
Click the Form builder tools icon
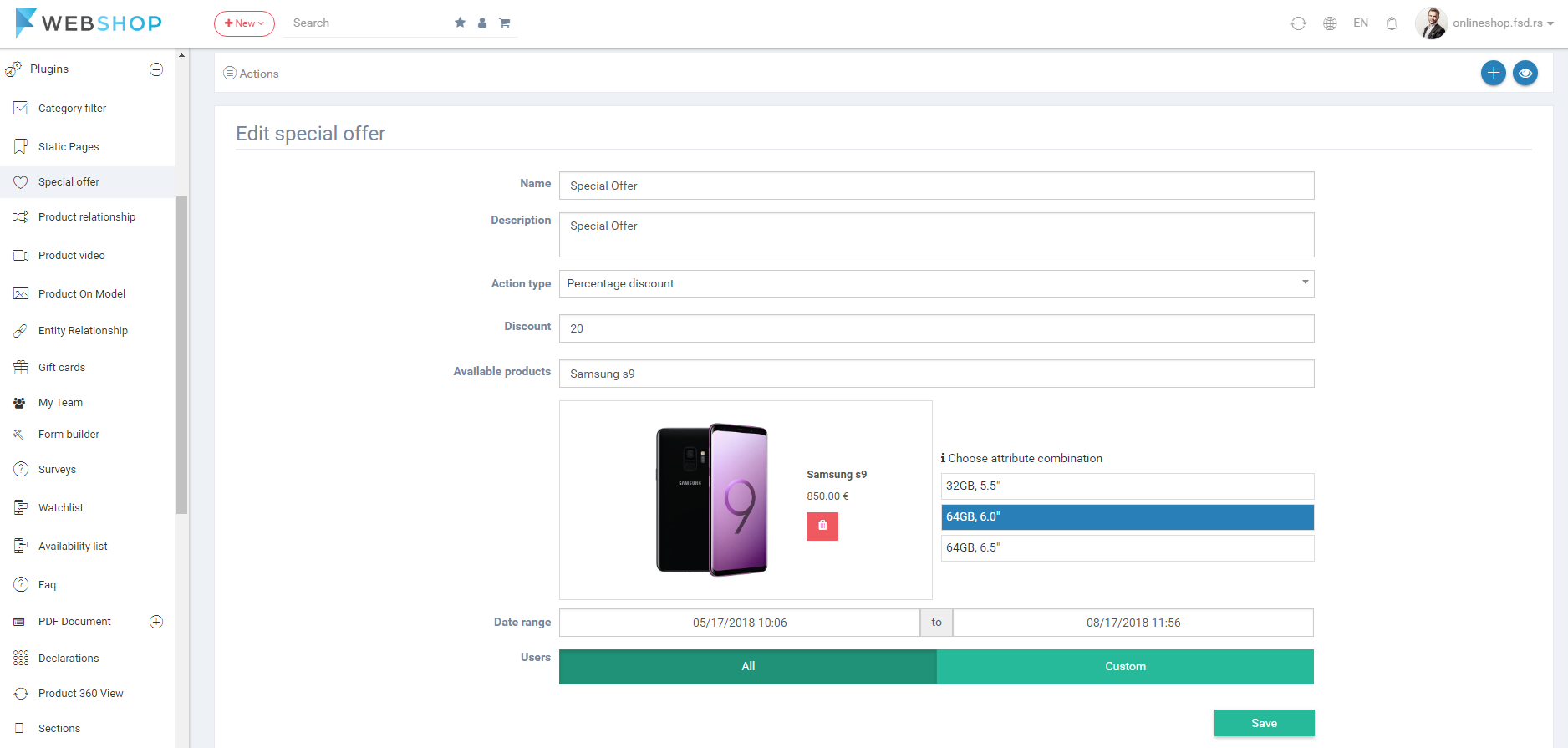pyautogui.click(x=18, y=435)
